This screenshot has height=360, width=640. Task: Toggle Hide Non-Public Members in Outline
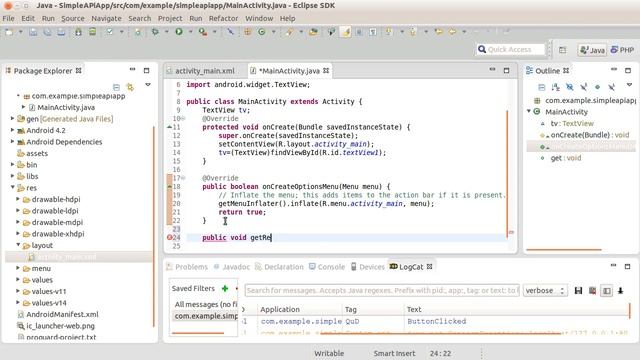598,87
